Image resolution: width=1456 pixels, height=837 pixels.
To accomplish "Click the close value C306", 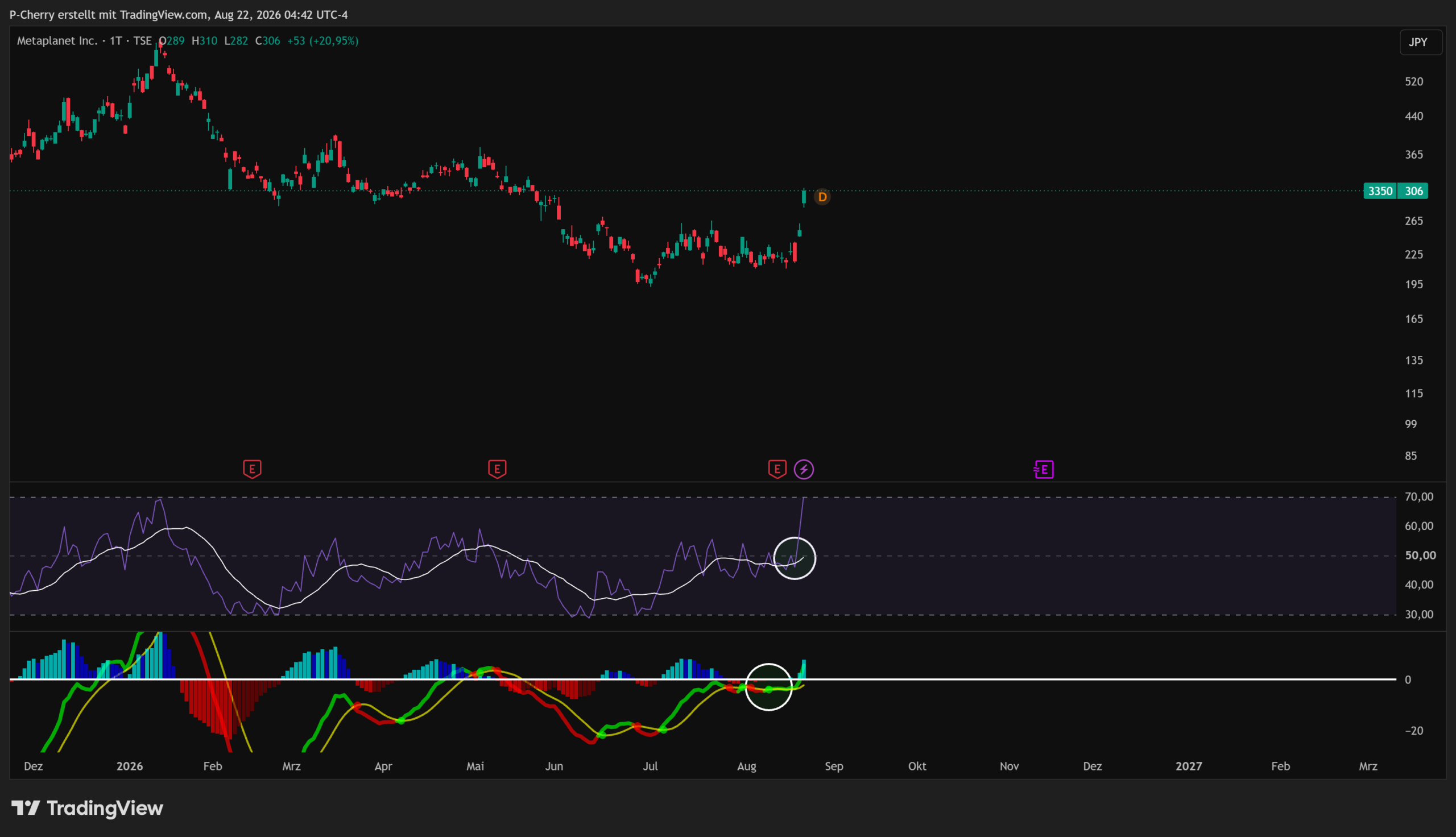I will (267, 41).
